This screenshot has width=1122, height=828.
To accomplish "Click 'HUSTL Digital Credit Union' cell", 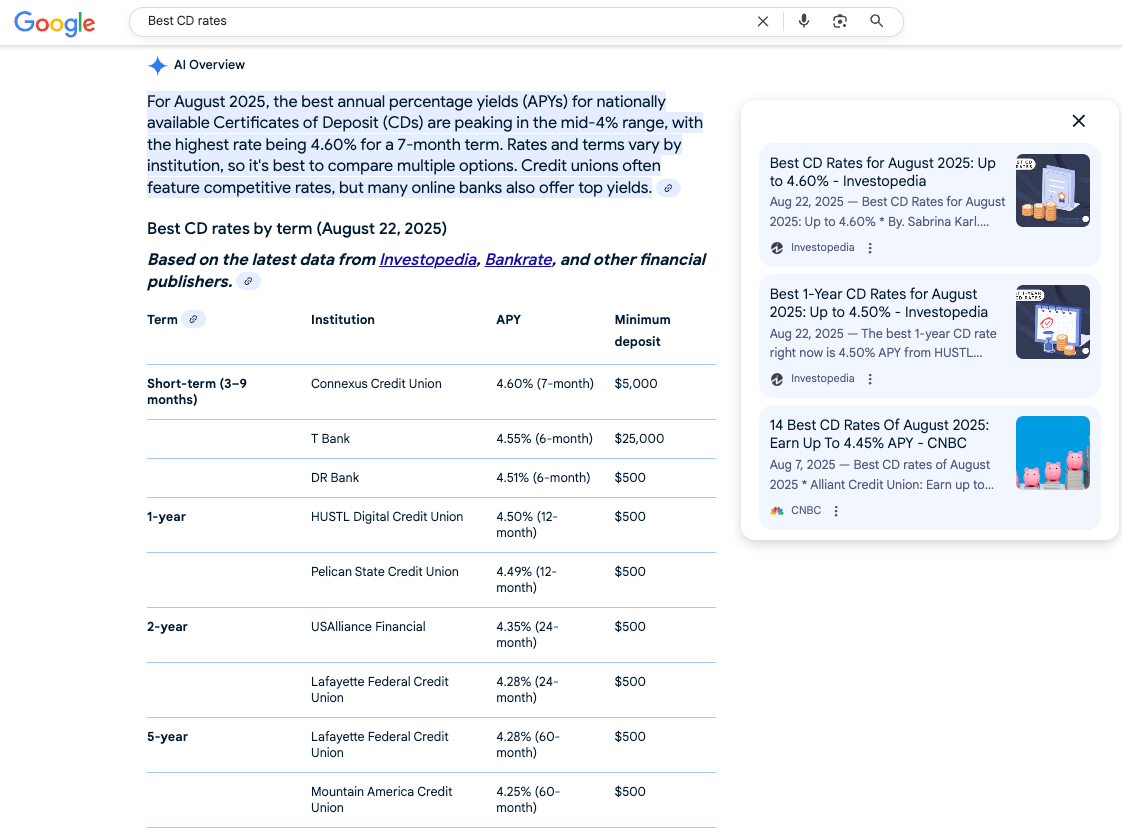I will point(387,517).
